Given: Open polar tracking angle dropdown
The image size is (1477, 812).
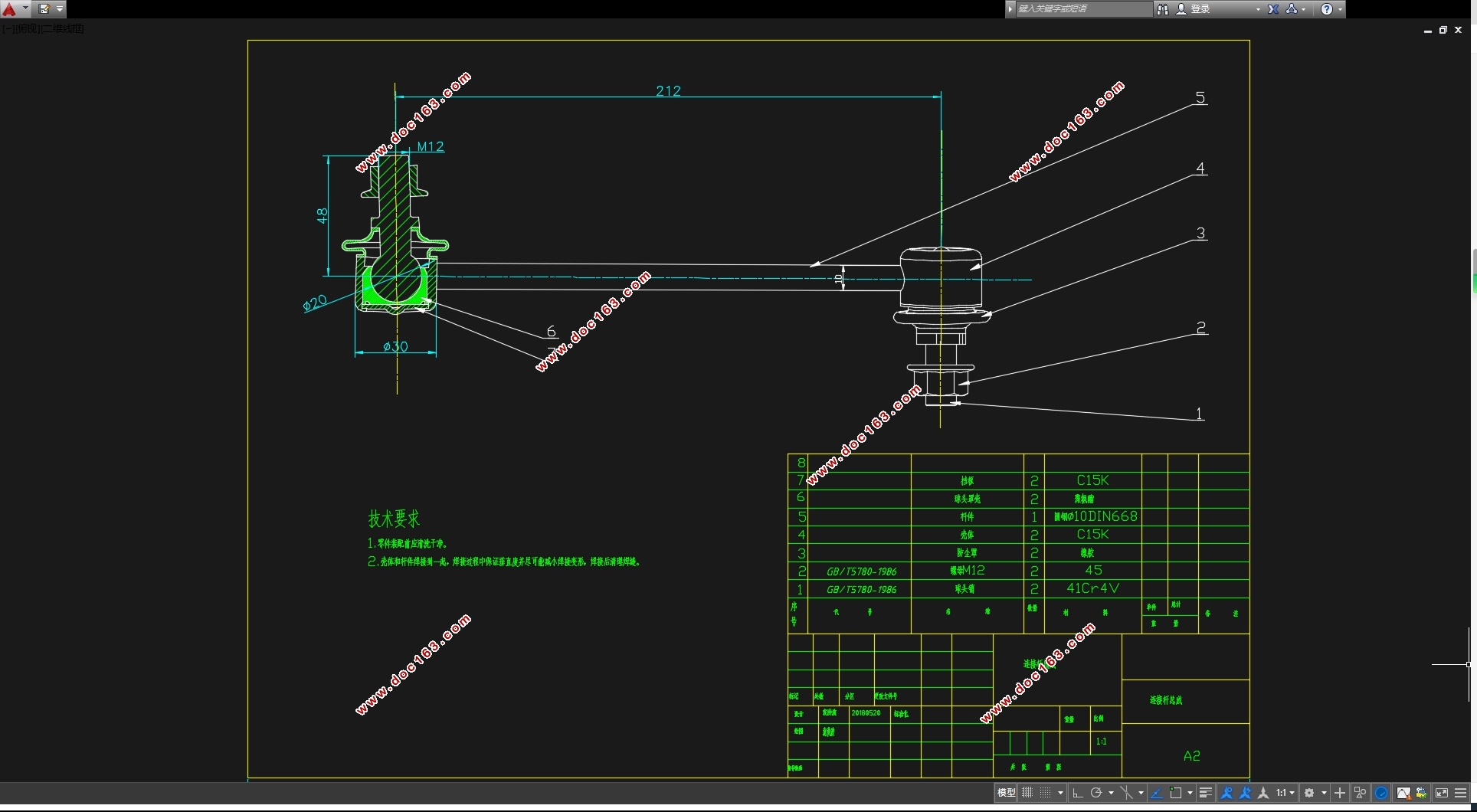Looking at the screenshot, I should [1111, 793].
